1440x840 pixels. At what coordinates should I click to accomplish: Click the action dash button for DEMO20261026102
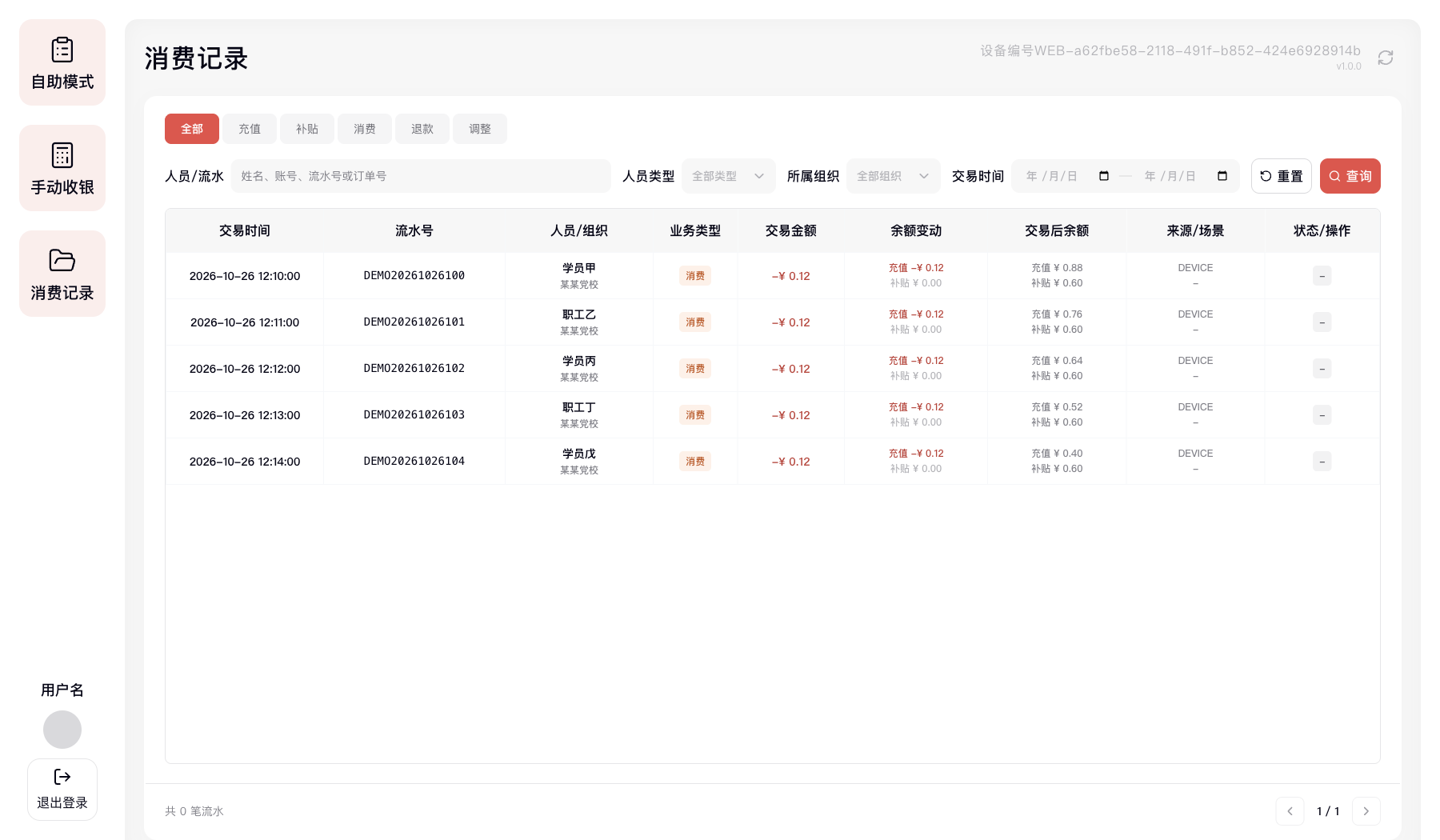pyautogui.click(x=1322, y=369)
